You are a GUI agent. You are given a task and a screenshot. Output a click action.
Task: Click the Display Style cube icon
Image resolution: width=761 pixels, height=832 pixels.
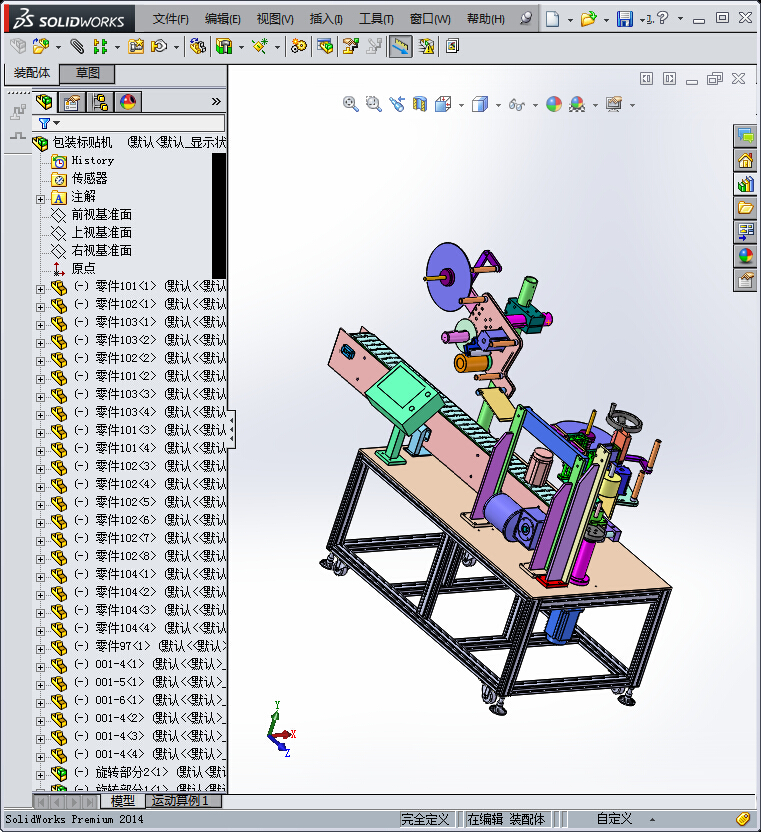480,103
